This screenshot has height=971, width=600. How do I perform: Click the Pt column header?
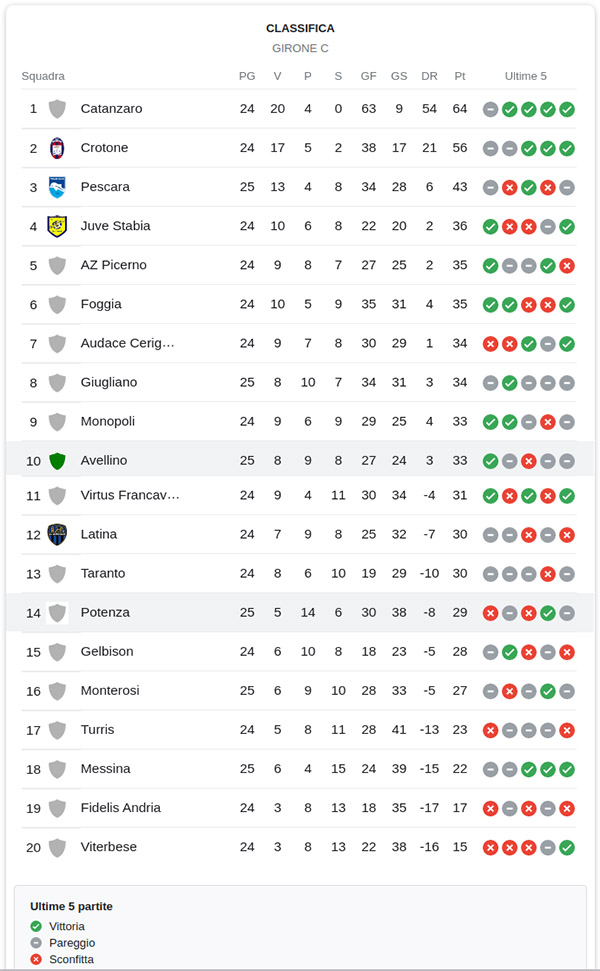click(460, 76)
